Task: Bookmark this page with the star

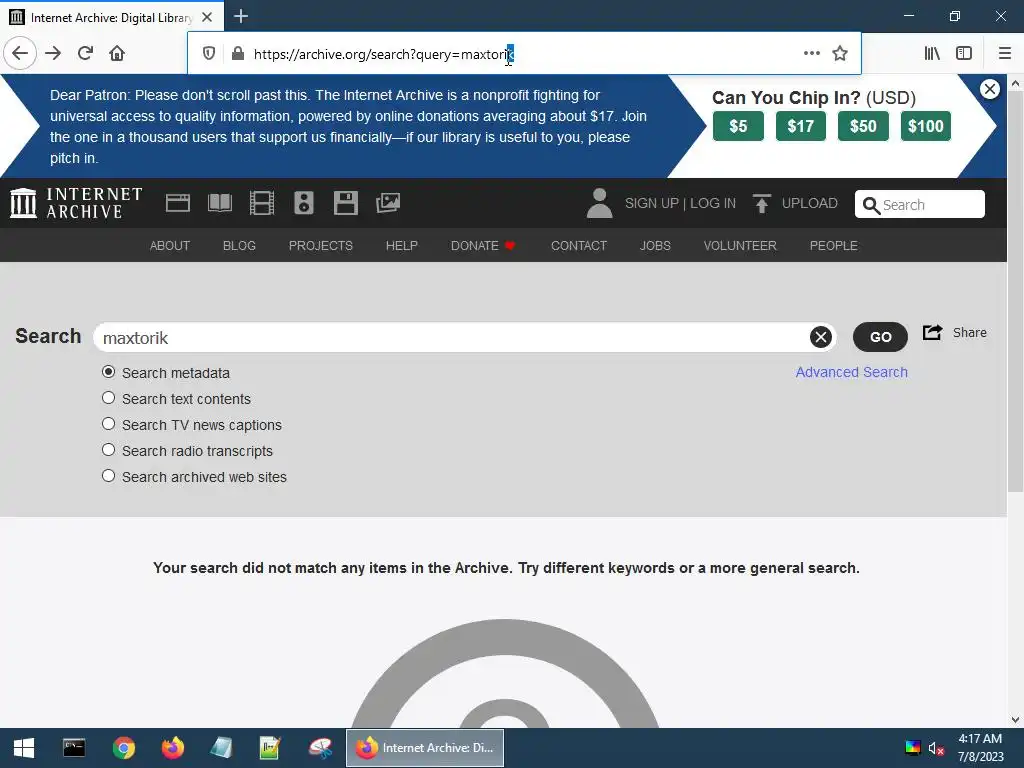Action: pyautogui.click(x=840, y=54)
